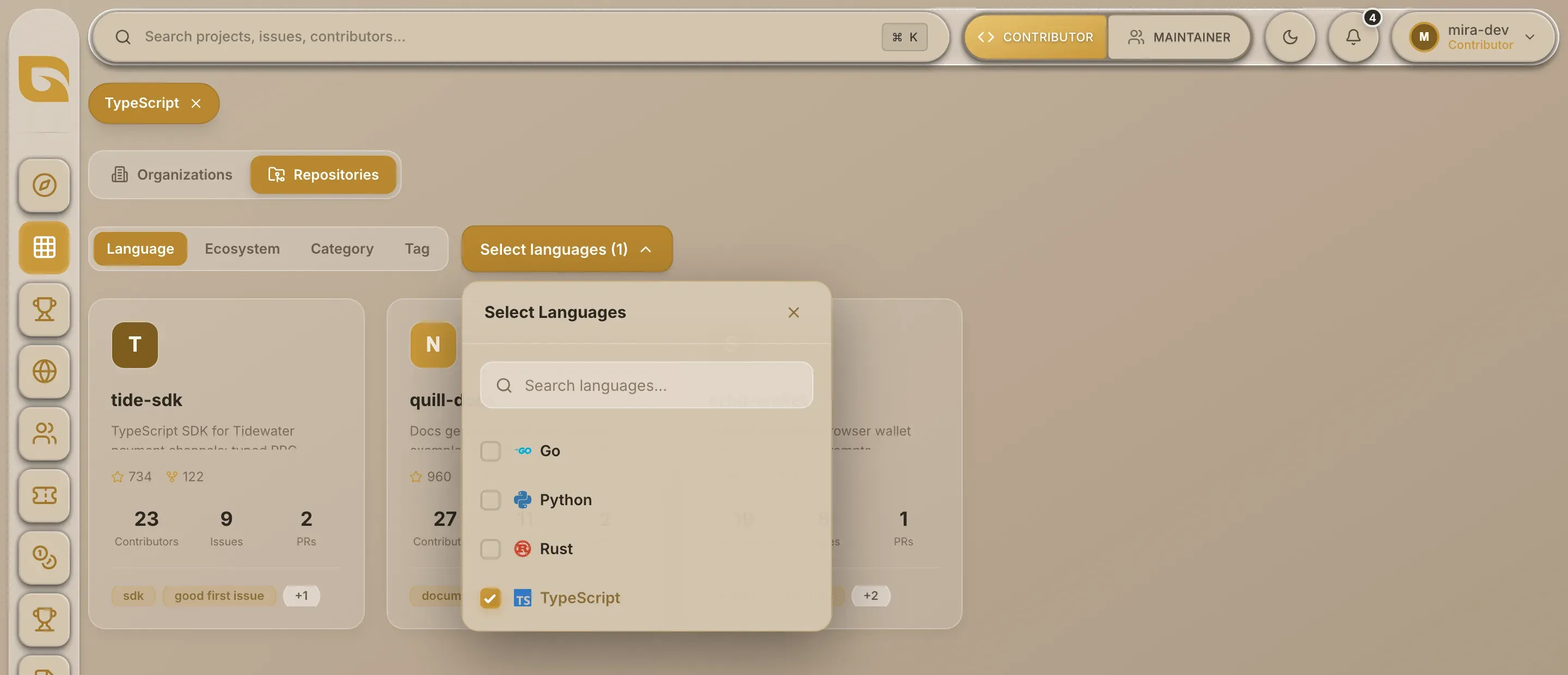The image size is (1568, 675).
Task: Open the ticket sidebar icon
Action: tap(45, 495)
